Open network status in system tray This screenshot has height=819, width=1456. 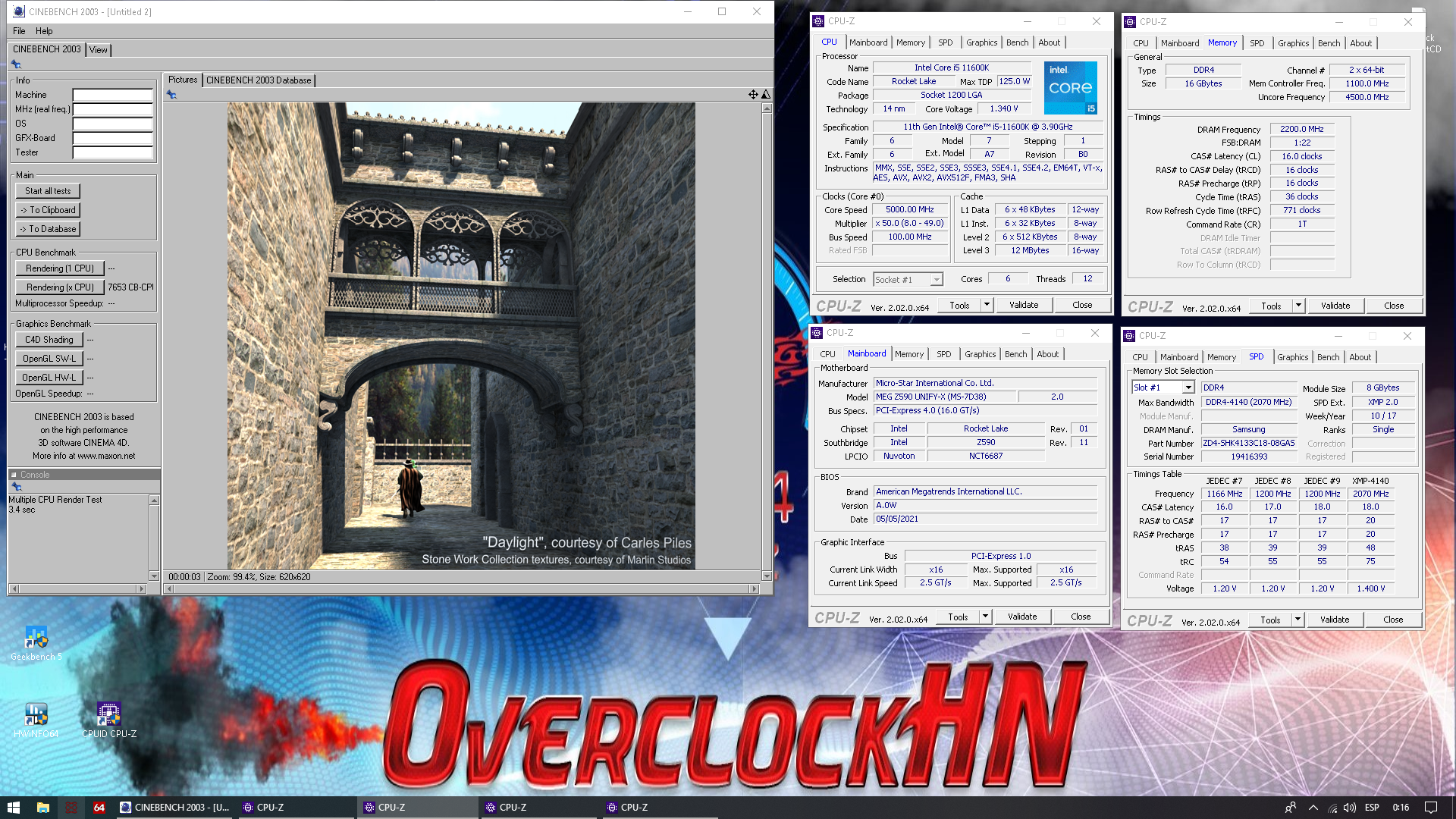click(x=1332, y=808)
